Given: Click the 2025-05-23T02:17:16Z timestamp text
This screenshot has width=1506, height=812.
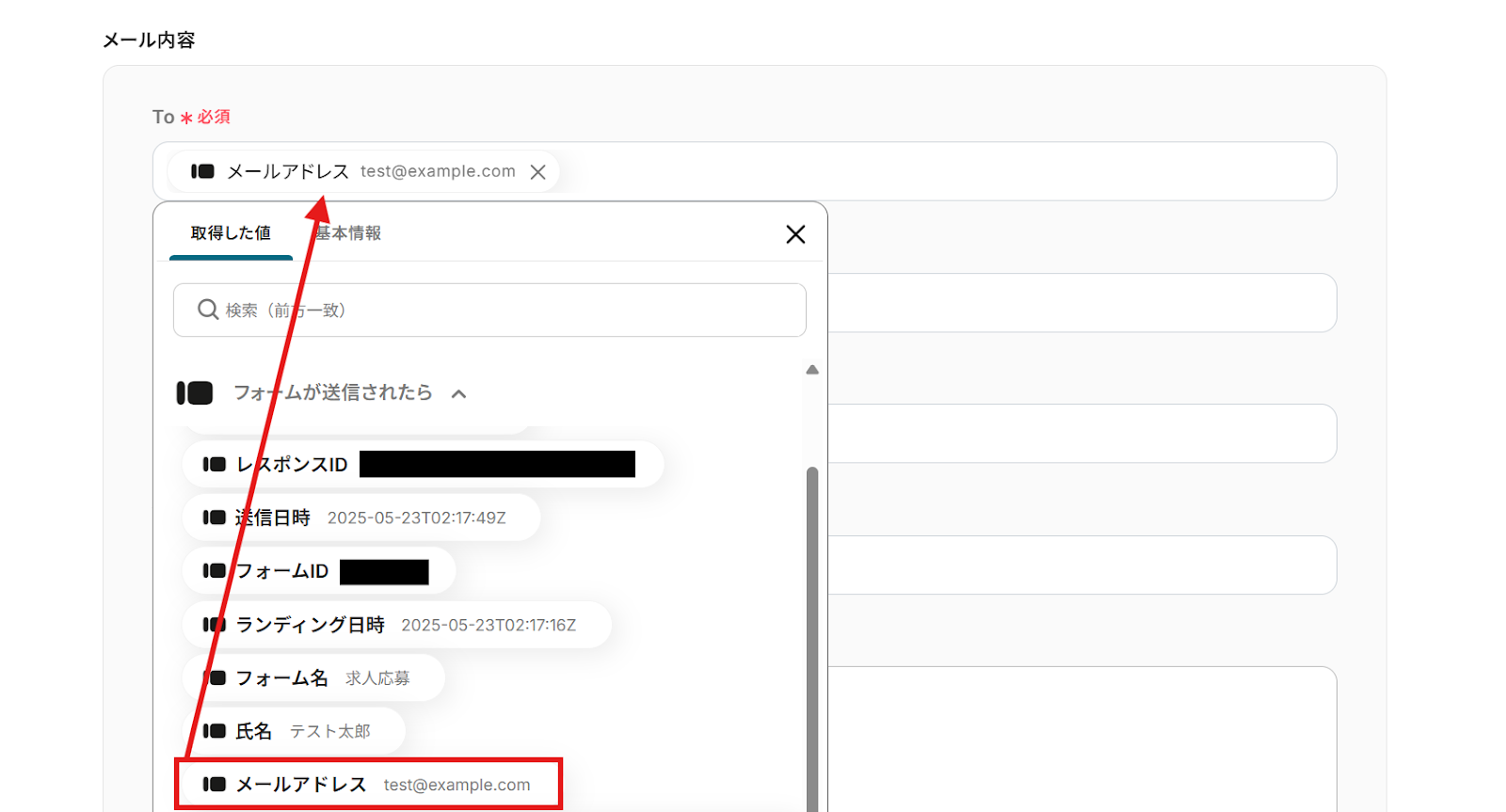Looking at the screenshot, I should (489, 625).
